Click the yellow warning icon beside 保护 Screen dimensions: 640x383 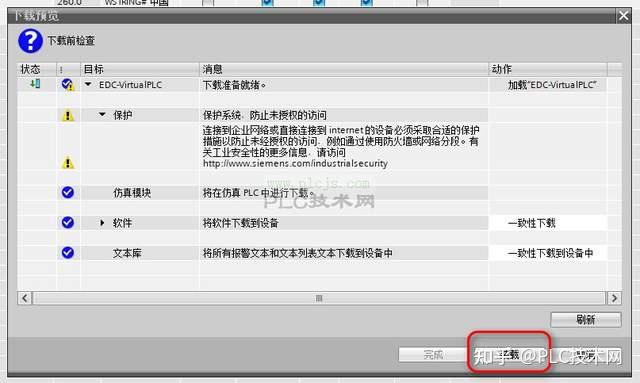point(67,116)
